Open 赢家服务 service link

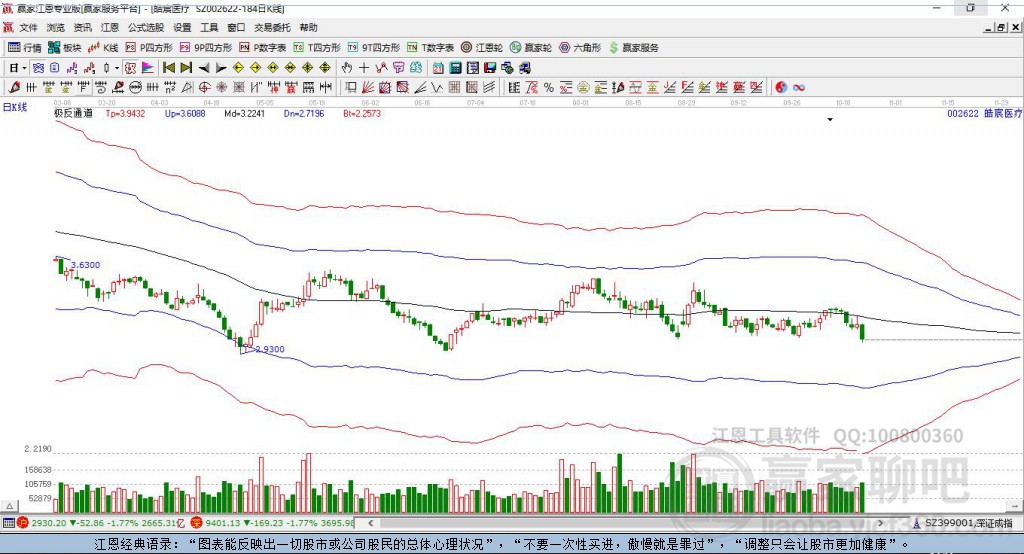tap(633, 48)
